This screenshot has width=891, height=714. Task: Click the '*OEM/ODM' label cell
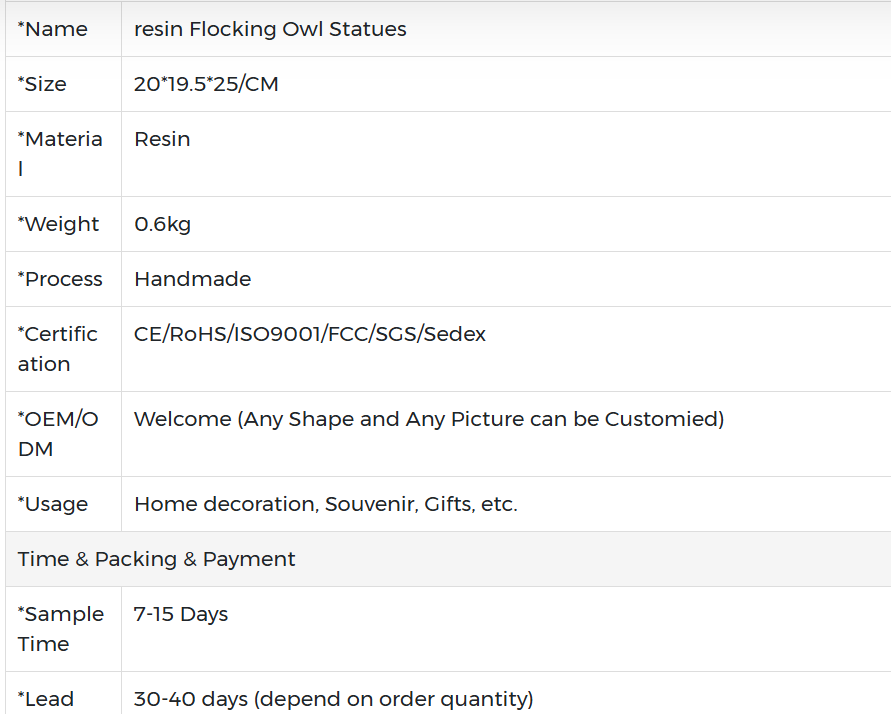(x=58, y=433)
